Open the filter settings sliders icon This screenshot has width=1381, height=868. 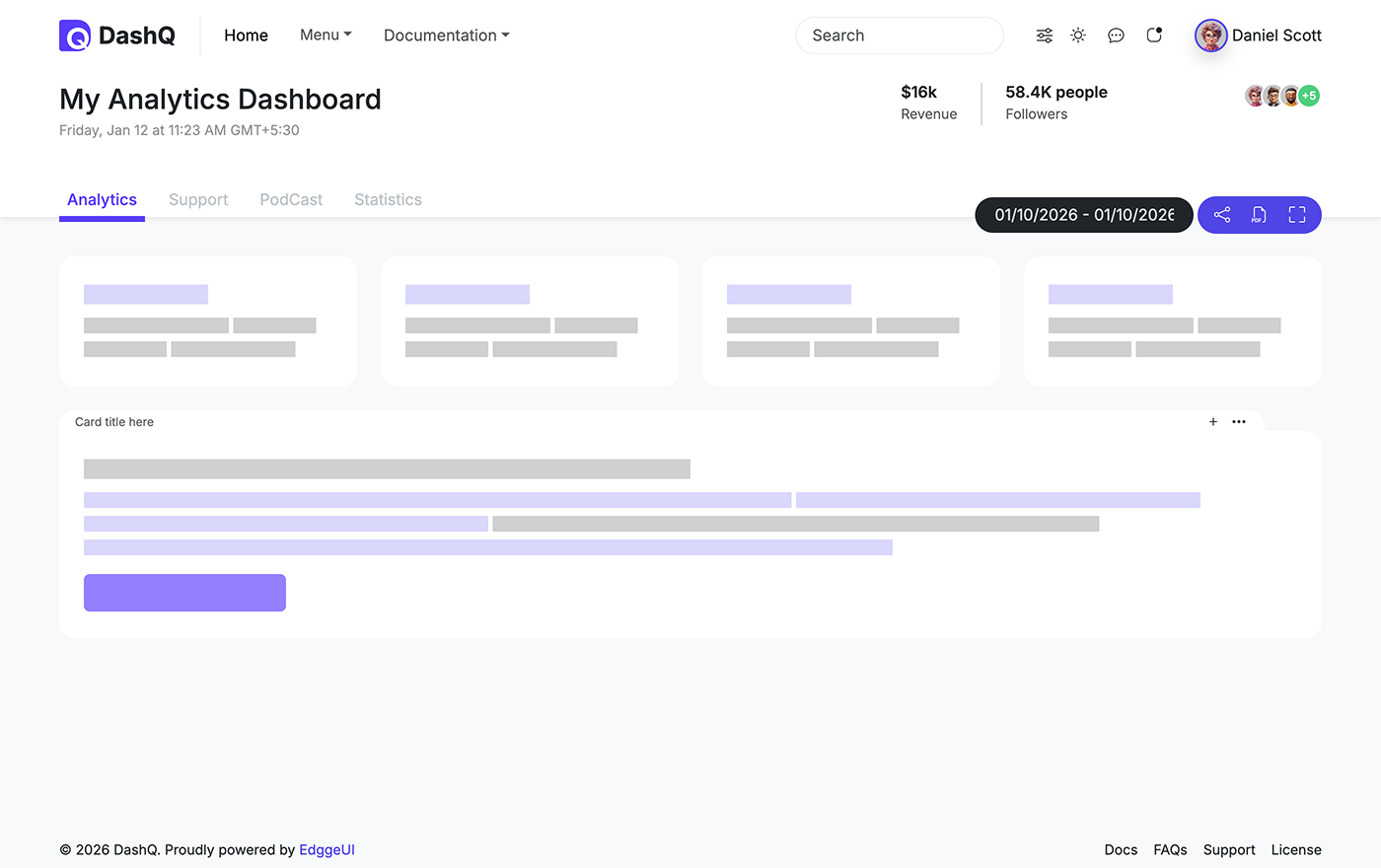[x=1044, y=35]
